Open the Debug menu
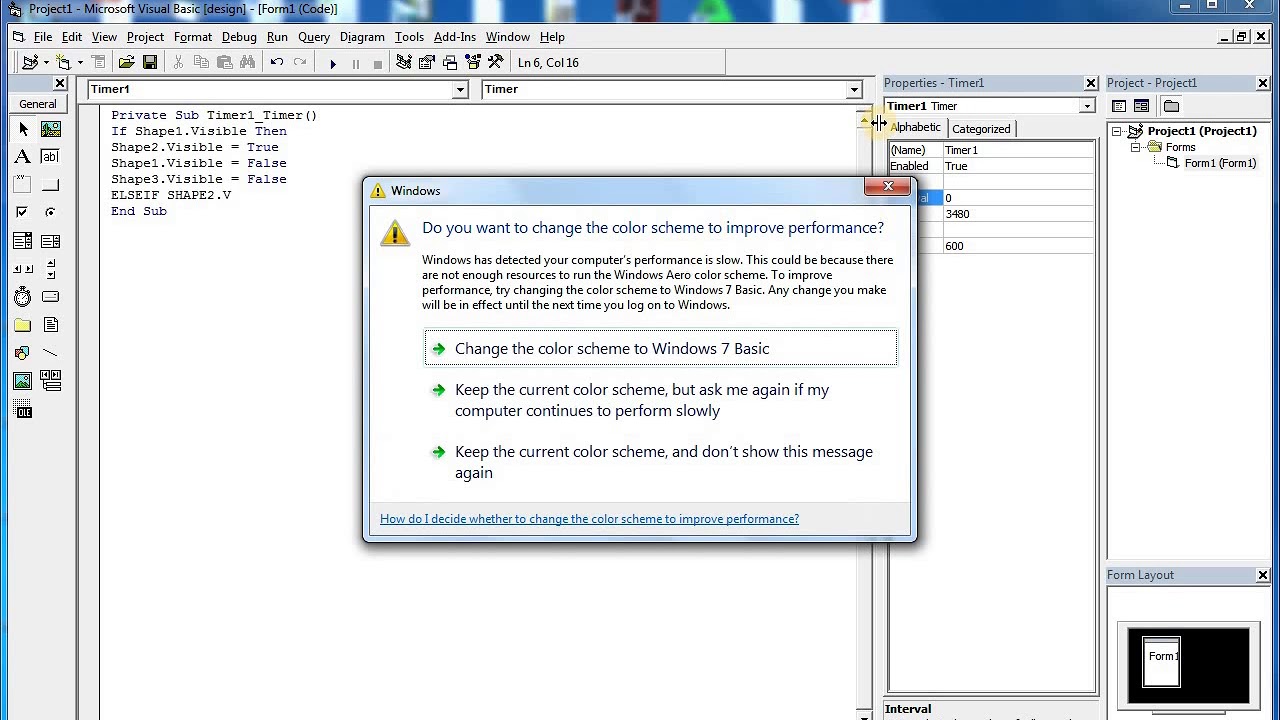This screenshot has width=1280, height=720. pyautogui.click(x=239, y=37)
